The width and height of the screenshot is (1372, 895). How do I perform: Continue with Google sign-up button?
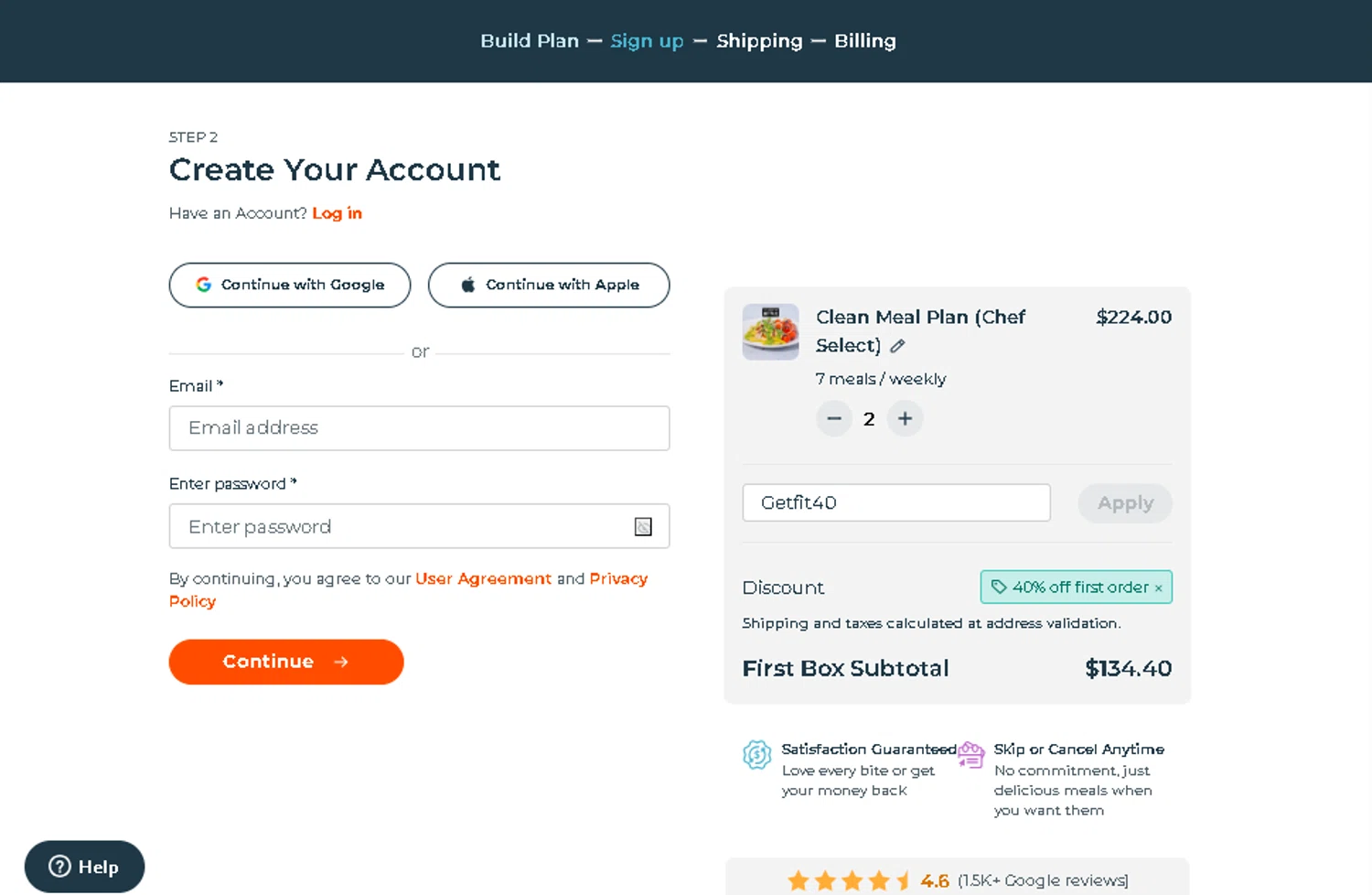coord(290,286)
